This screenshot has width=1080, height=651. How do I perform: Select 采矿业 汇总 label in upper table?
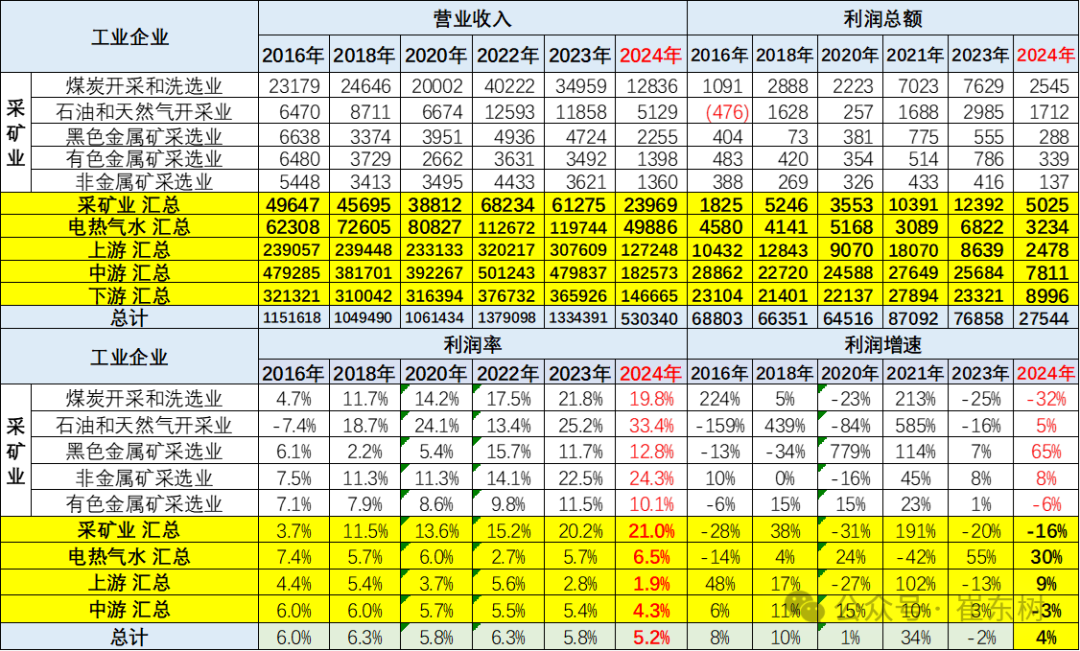(x=129, y=205)
